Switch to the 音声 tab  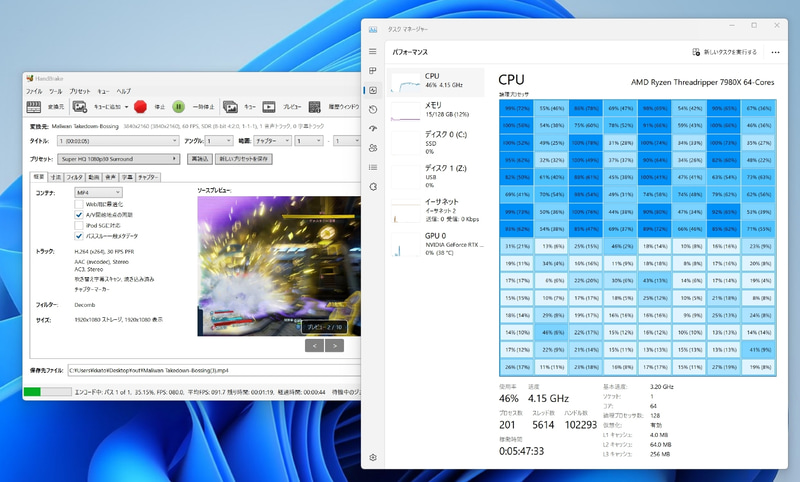(111, 177)
